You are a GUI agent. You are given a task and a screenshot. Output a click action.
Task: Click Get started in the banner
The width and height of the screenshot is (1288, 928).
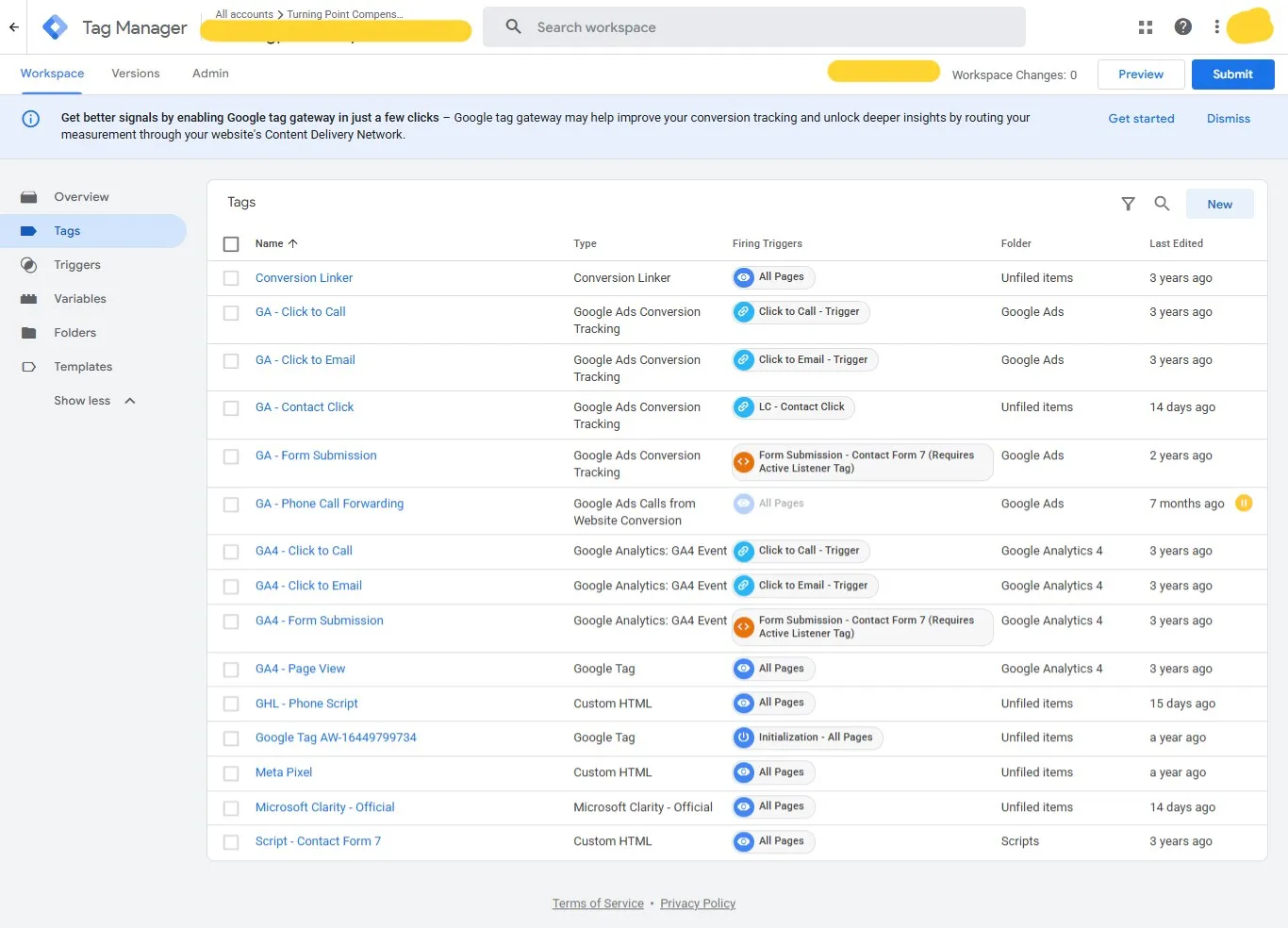1141,119
